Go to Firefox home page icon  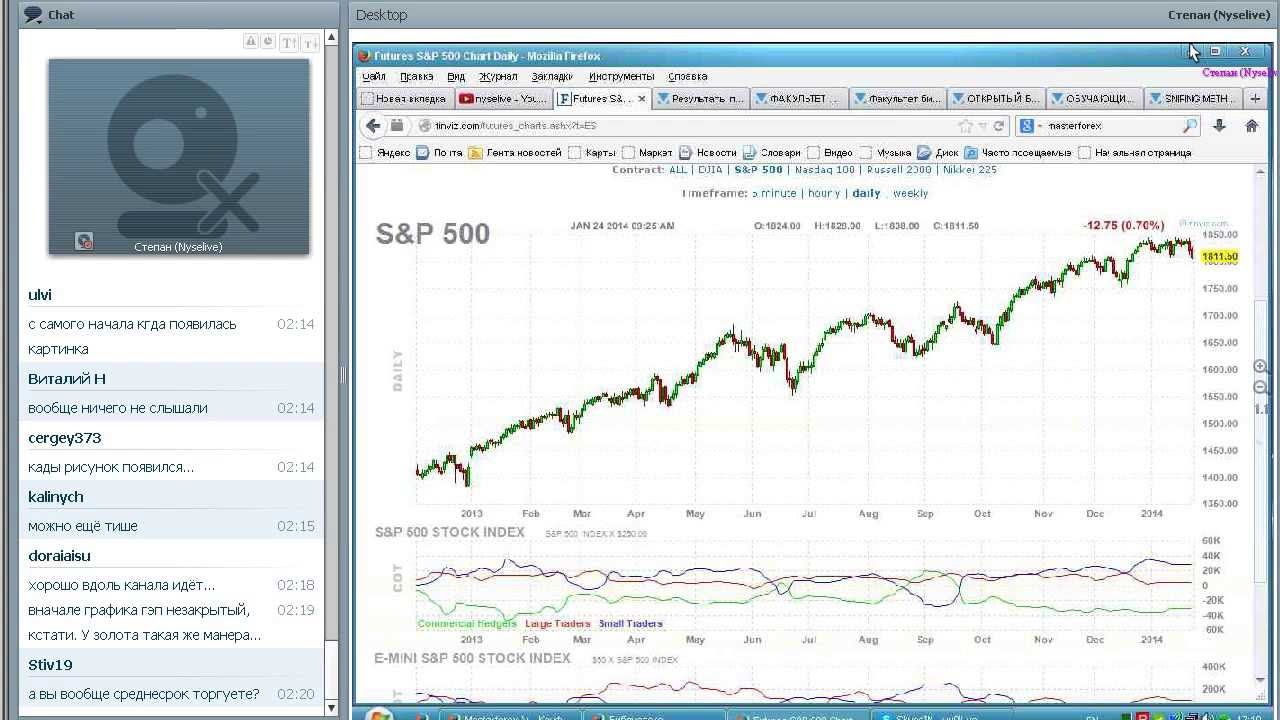click(1251, 126)
